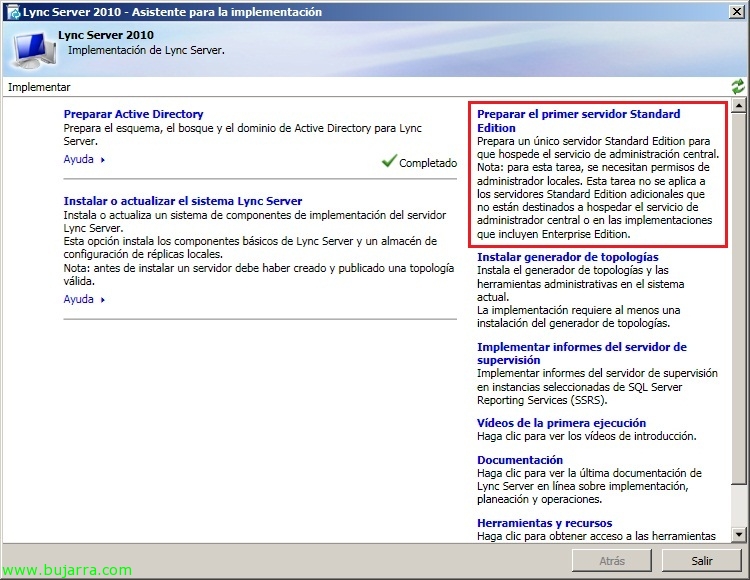Close the Lync Server 2010 wizard window
This screenshot has width=750, height=580.
tap(737, 11)
